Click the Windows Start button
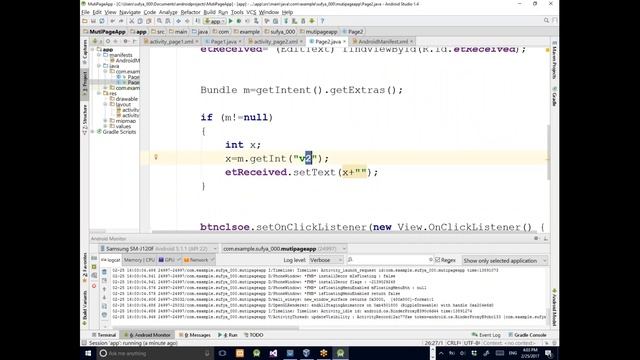 (x=88, y=353)
